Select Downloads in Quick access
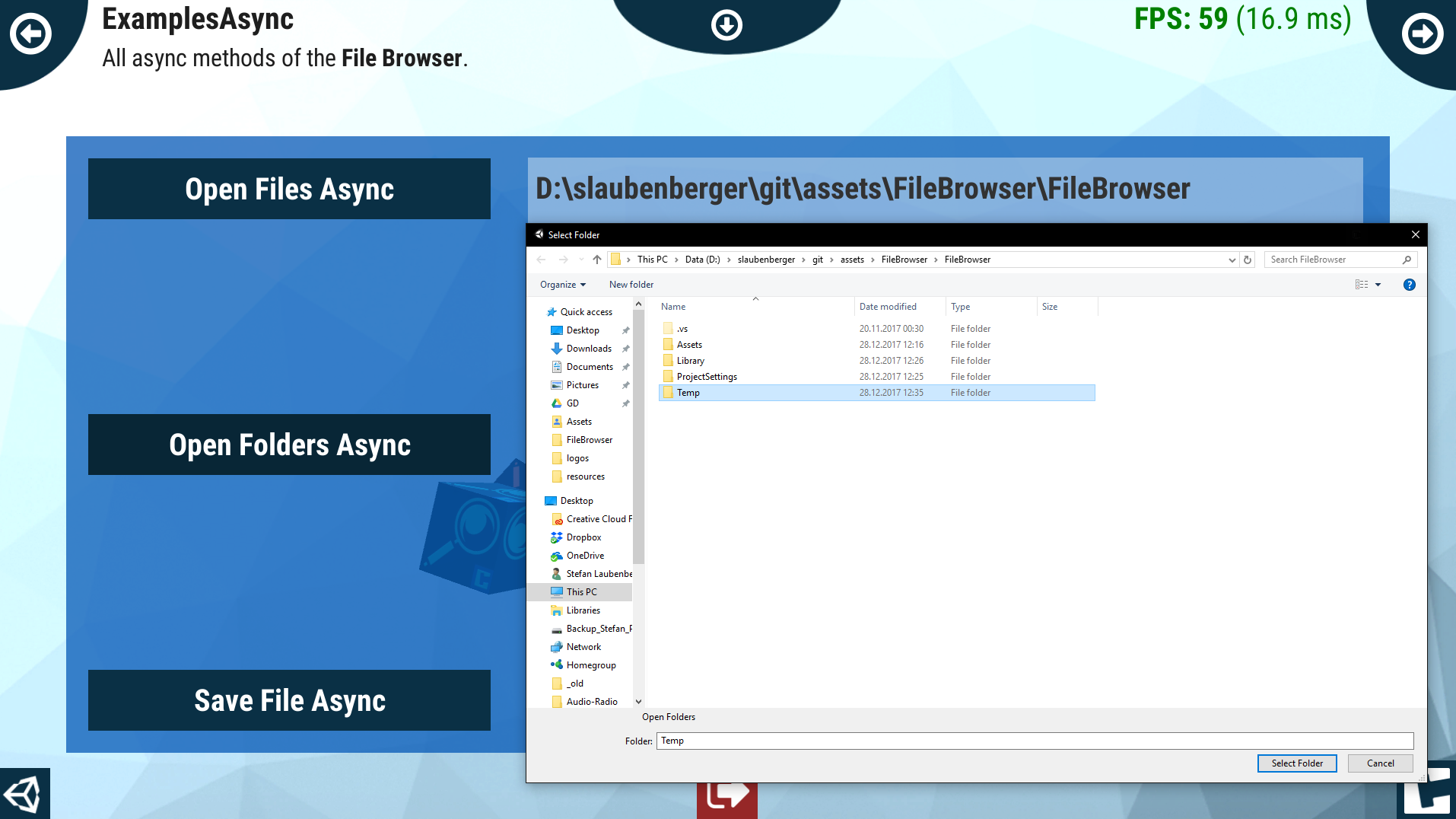 [589, 349]
